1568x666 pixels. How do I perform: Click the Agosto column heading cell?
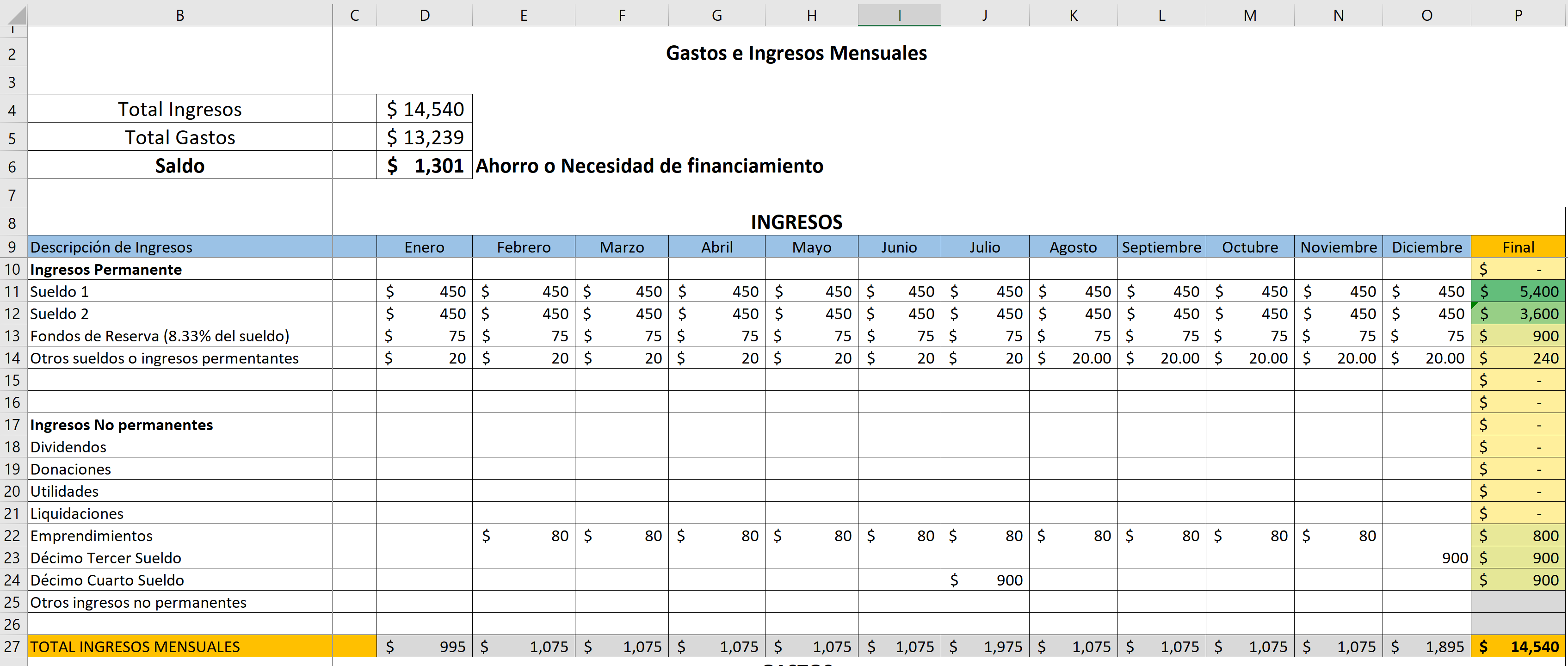(x=1073, y=247)
